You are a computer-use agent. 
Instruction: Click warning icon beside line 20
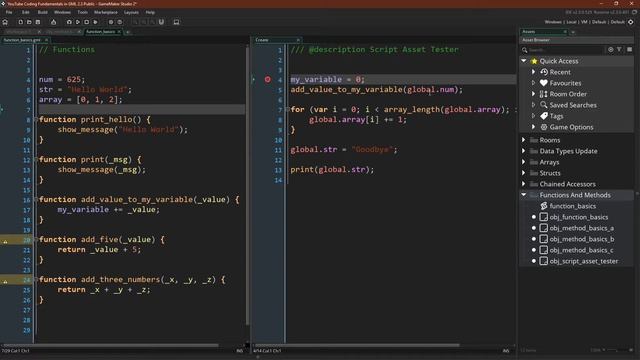[5, 242]
